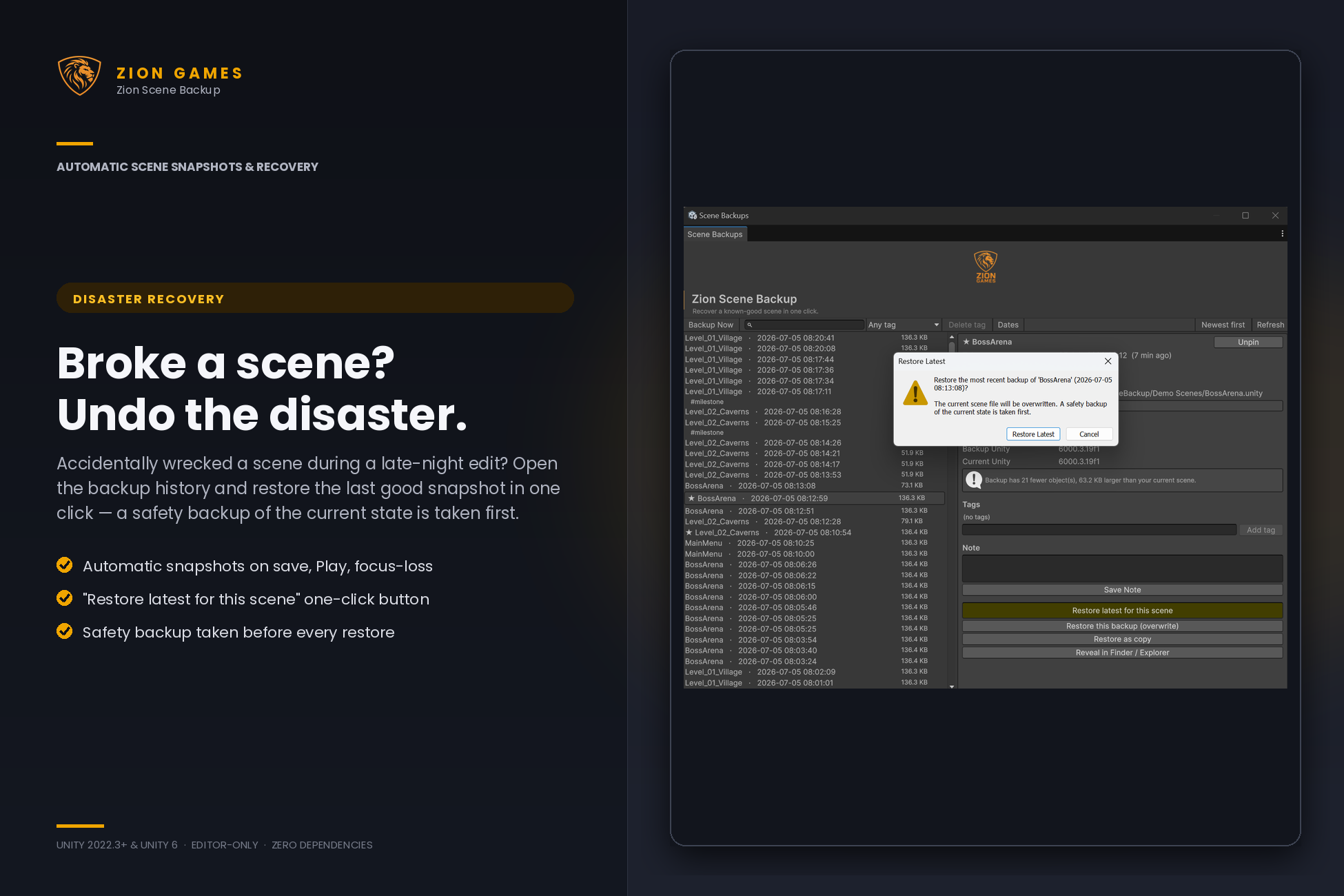The height and width of the screenshot is (896, 1344).
Task: Click the star on pinned BossArena 08:12:59 row
Action: tap(691, 498)
